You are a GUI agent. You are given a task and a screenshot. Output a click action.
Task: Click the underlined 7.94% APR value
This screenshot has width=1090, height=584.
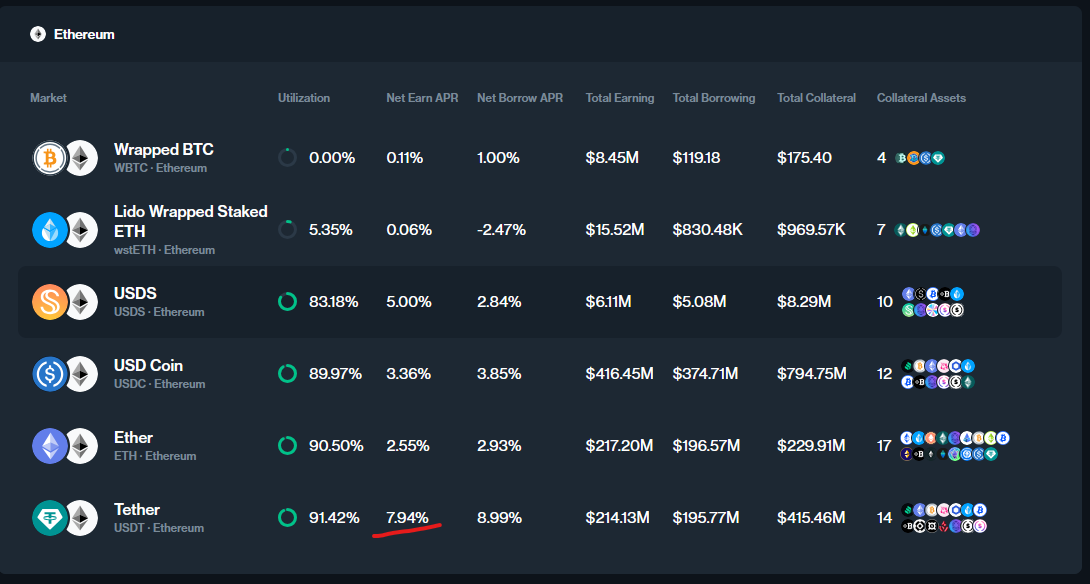[409, 517]
